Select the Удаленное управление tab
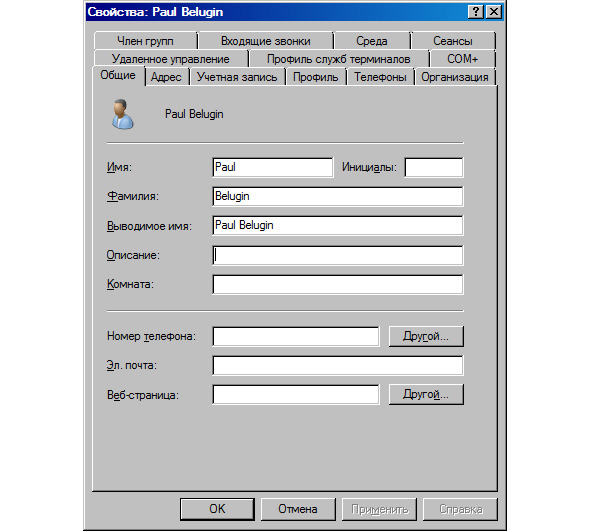591x531 pixels. [x=171, y=59]
